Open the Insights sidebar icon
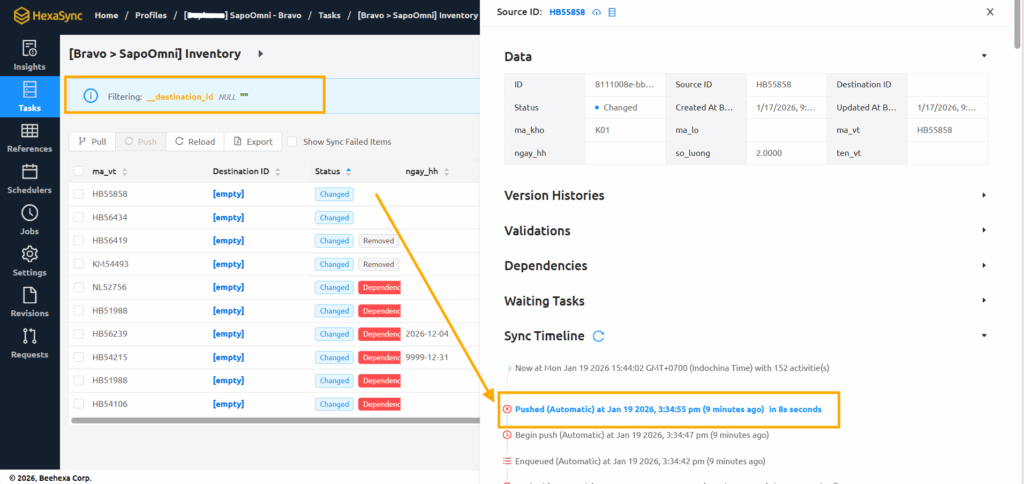Viewport: 1024px width, 484px height. coord(29,54)
